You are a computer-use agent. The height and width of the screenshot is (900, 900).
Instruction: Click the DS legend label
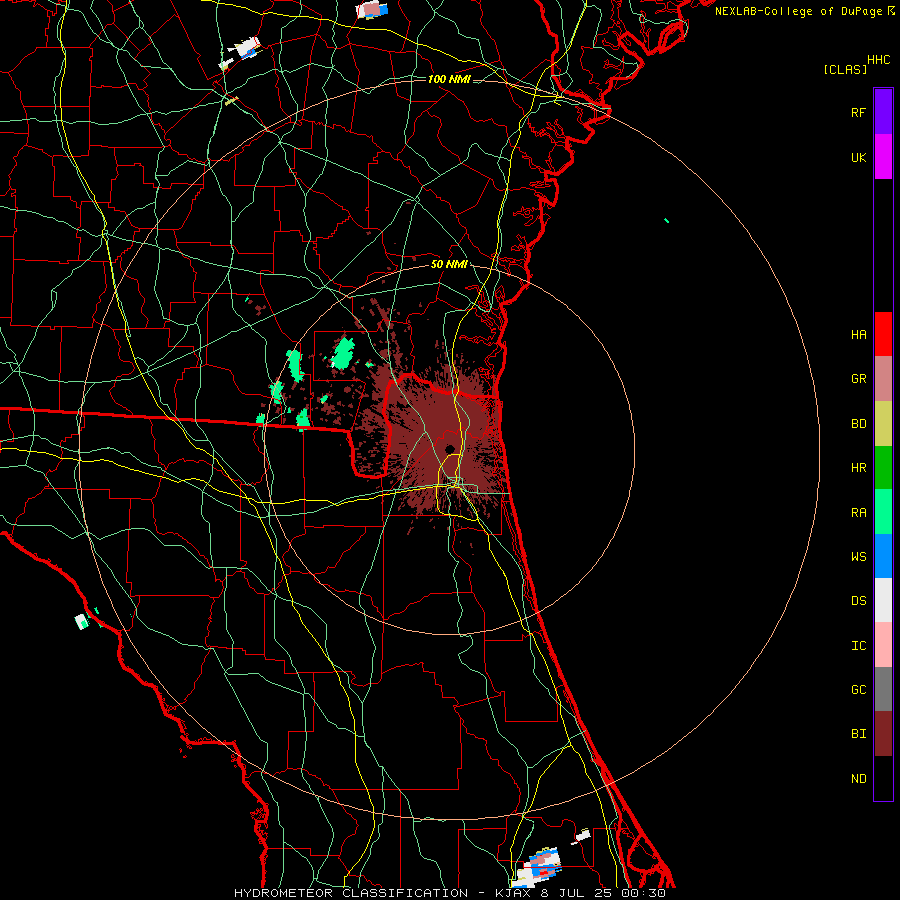[859, 600]
